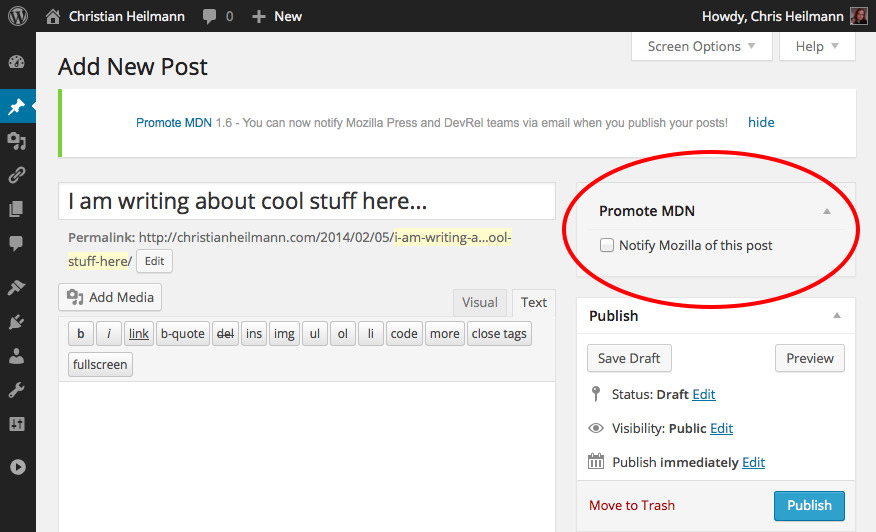Insert italic tag with the i button

[x=109, y=334]
